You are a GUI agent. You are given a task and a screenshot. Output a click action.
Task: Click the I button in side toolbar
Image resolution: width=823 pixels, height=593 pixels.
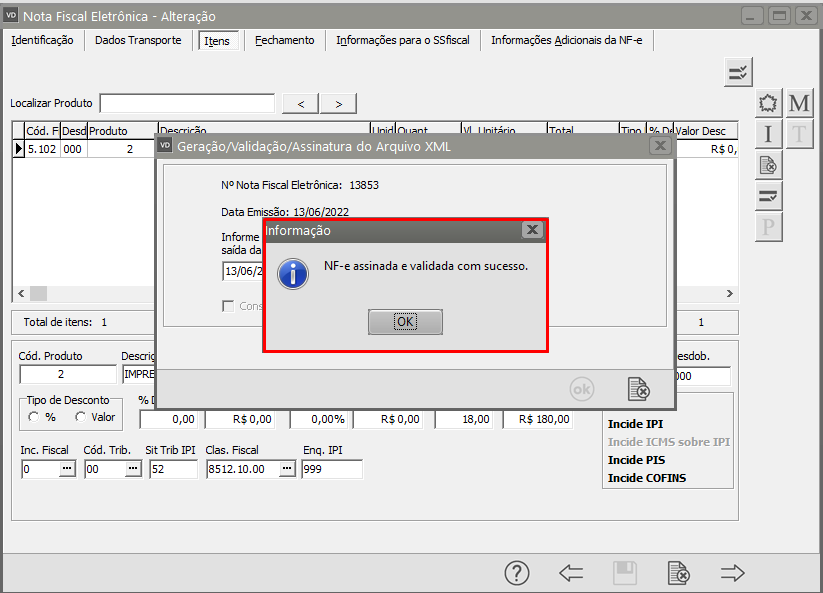click(x=768, y=134)
